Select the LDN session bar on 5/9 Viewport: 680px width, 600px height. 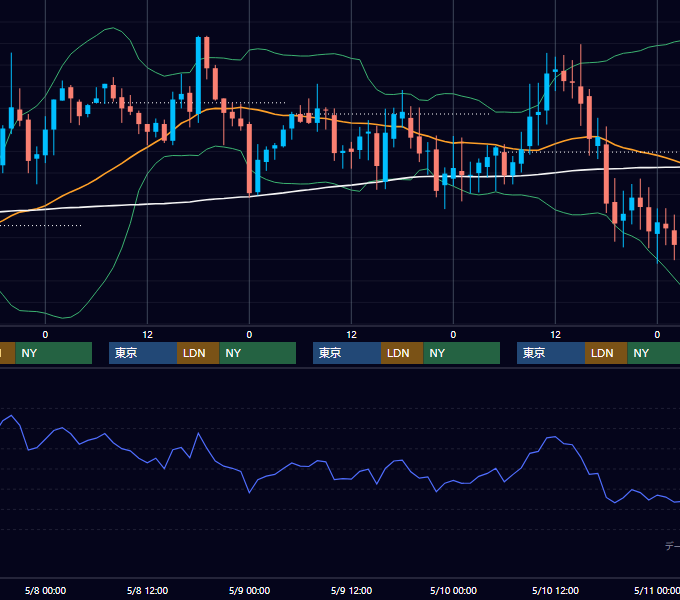pos(402,353)
